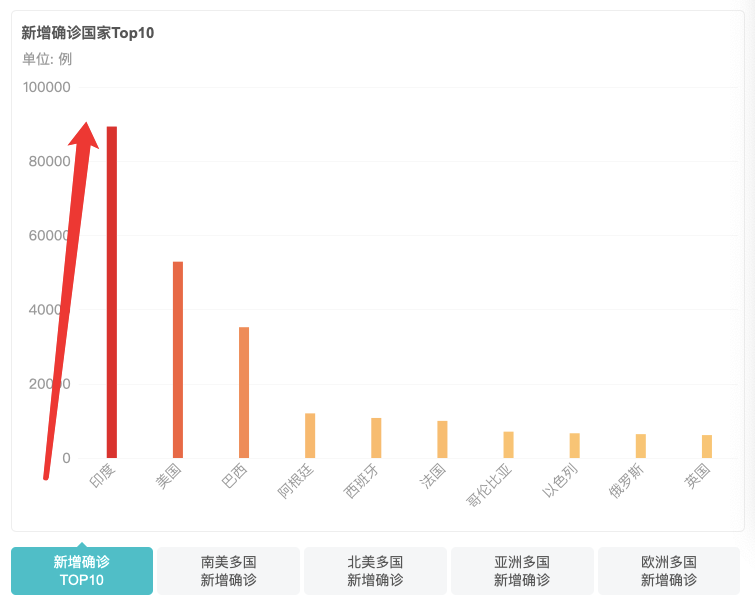Viewport: 755px width, 610px height.
Task: Select the 西班牙 bar
Action: coord(376,438)
